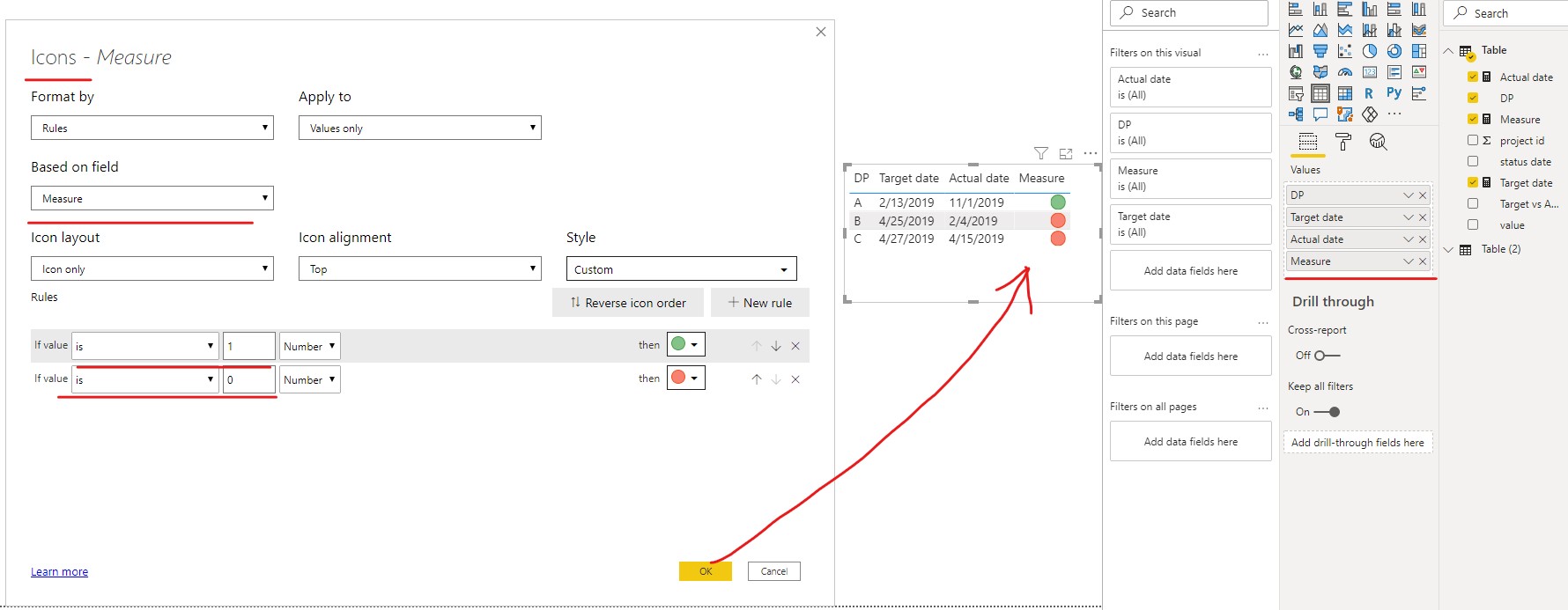The height and width of the screenshot is (610, 1568).
Task: Select the table visualization
Action: tap(1320, 93)
